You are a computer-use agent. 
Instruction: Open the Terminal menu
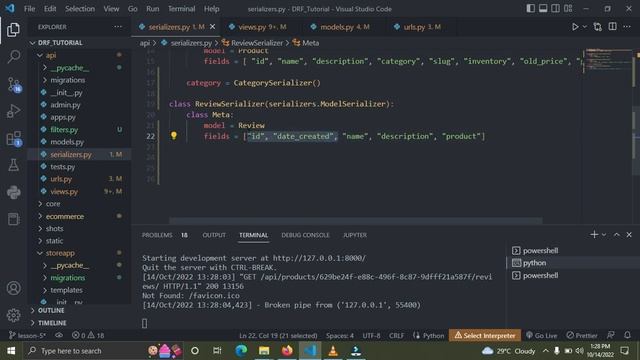pos(181,9)
